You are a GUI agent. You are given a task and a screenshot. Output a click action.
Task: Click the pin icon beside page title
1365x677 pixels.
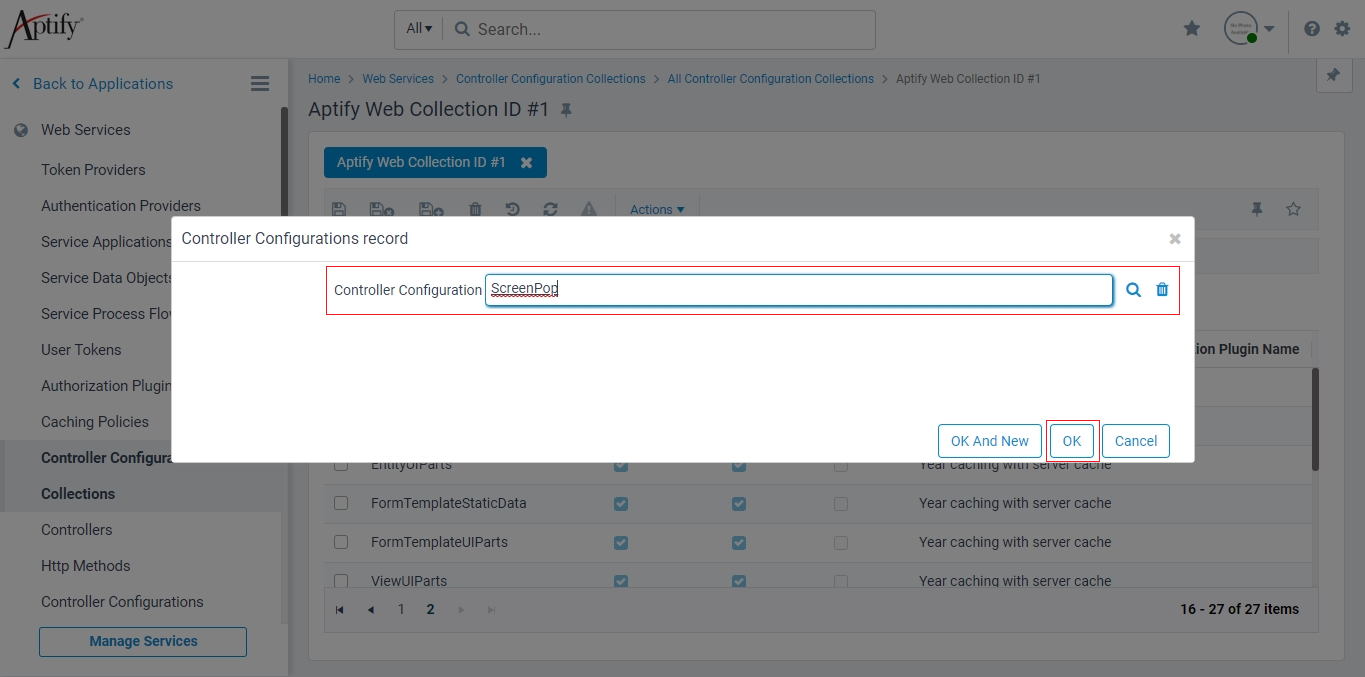[566, 110]
